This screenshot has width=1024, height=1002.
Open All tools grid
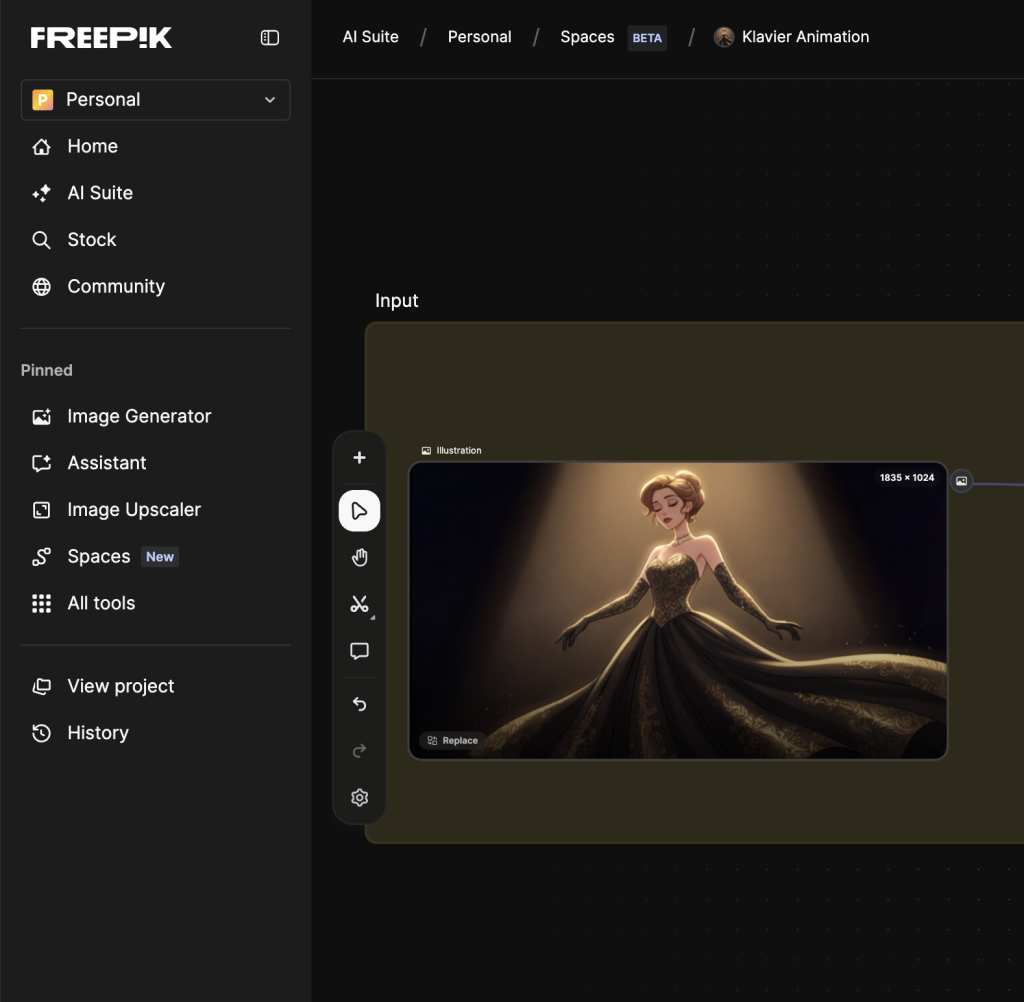click(100, 603)
